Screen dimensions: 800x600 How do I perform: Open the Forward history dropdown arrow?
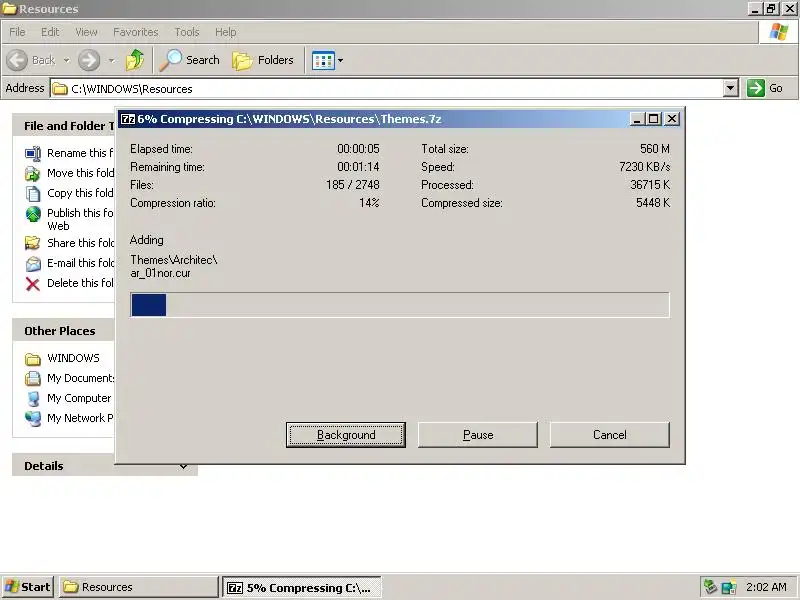pos(111,60)
